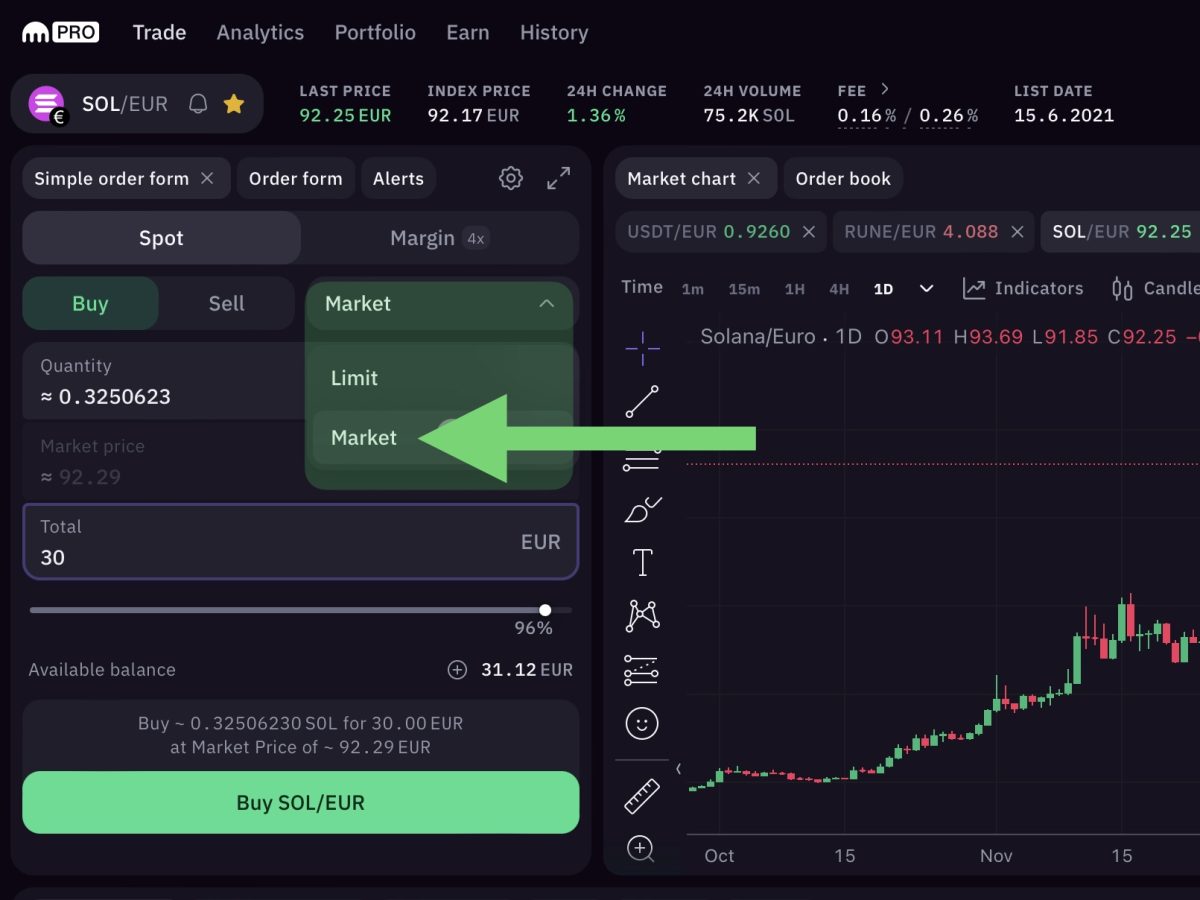Select the text annotation tool

[x=642, y=562]
